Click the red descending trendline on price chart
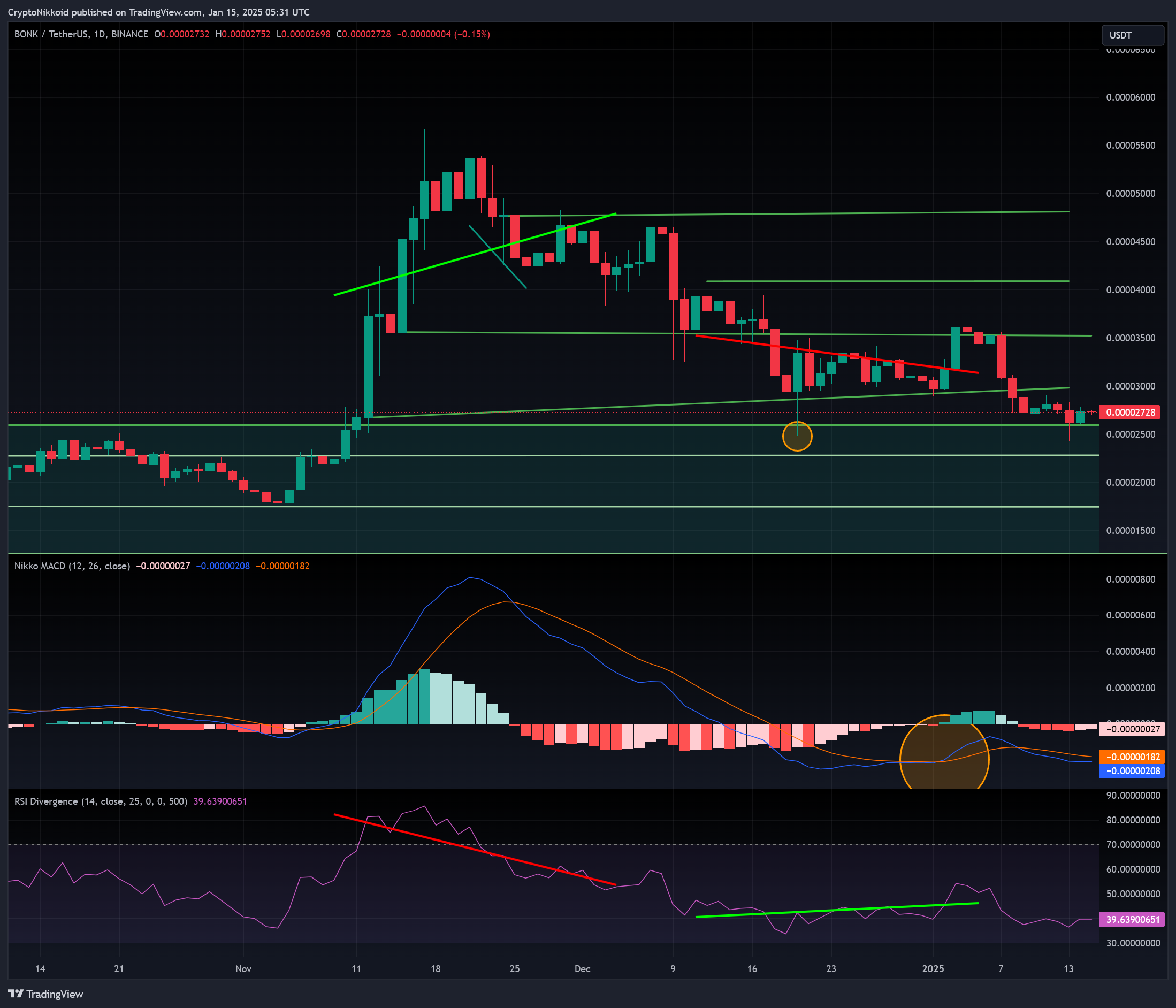This screenshot has height=1008, width=1176. tap(837, 354)
